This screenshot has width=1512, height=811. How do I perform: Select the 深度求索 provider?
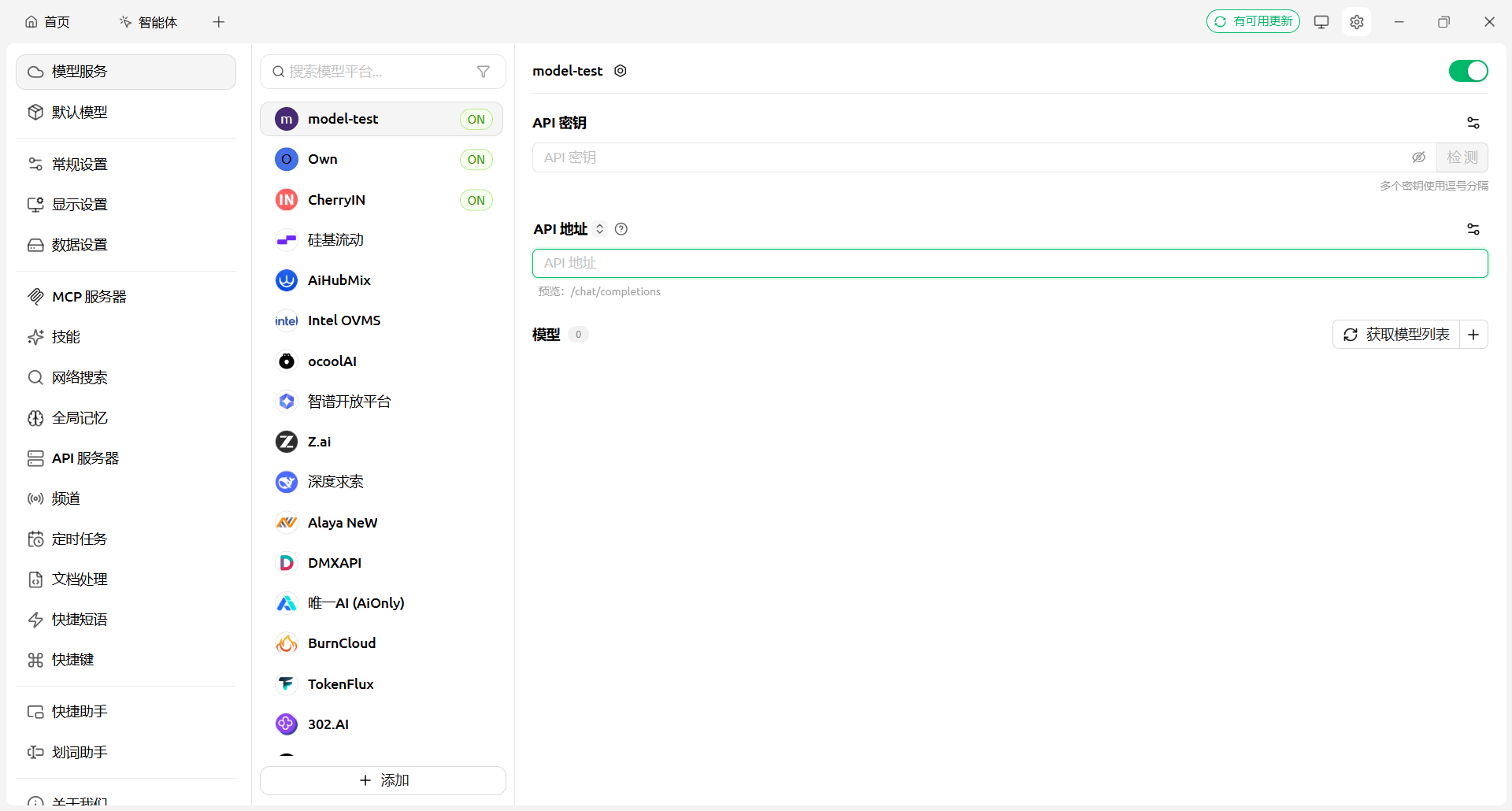pos(382,482)
